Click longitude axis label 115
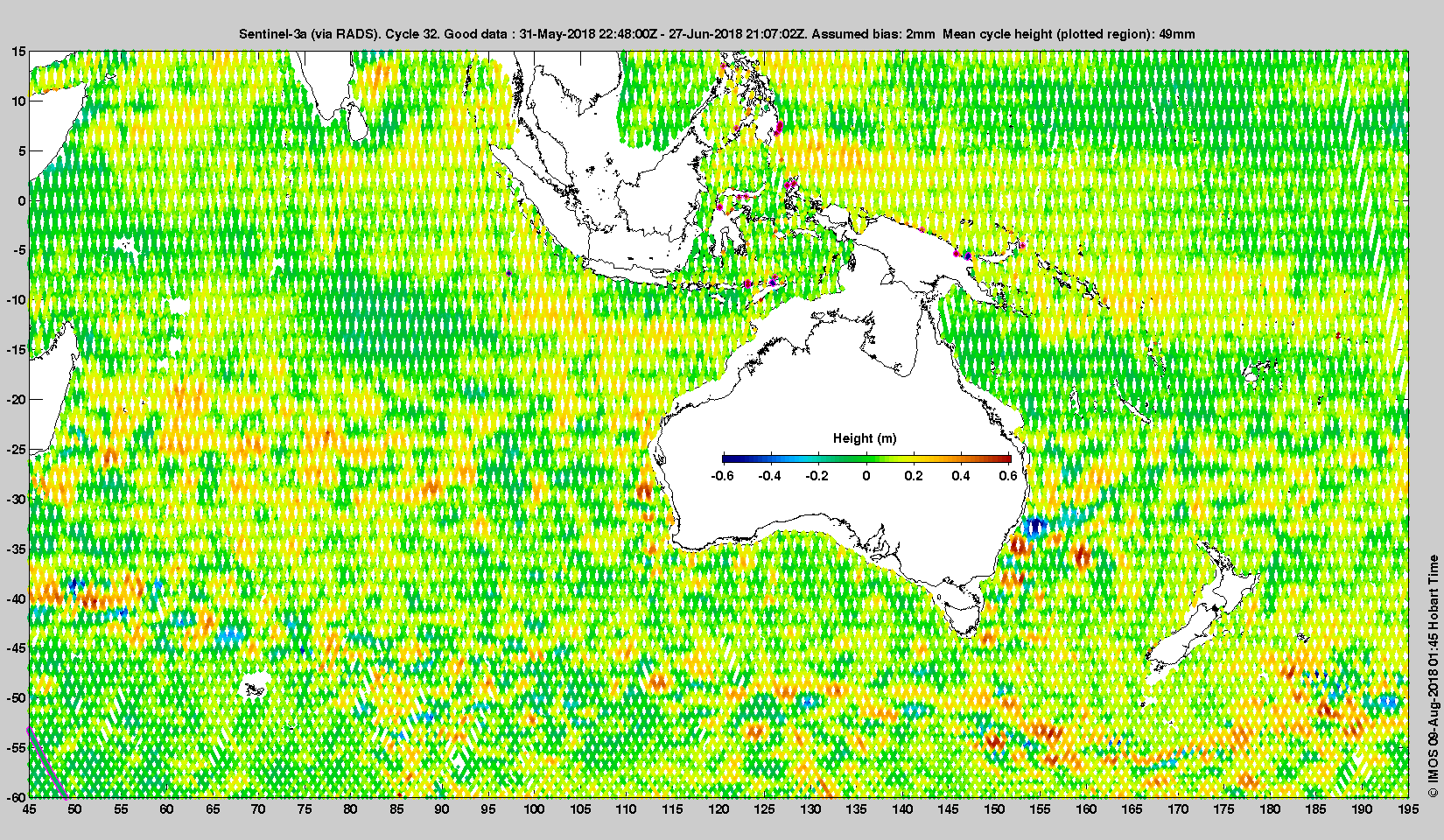The image size is (1444, 840). tap(672, 809)
